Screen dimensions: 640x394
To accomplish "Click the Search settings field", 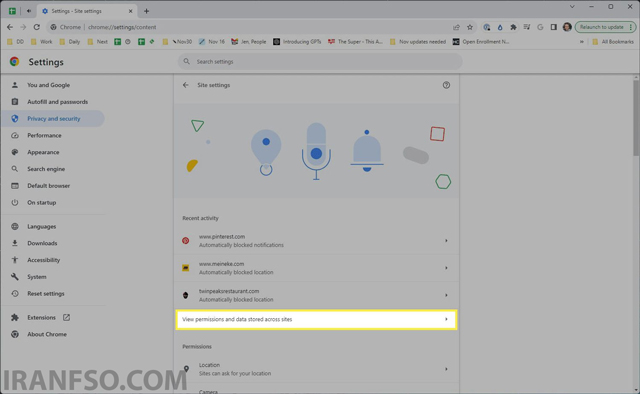I will pos(320,61).
